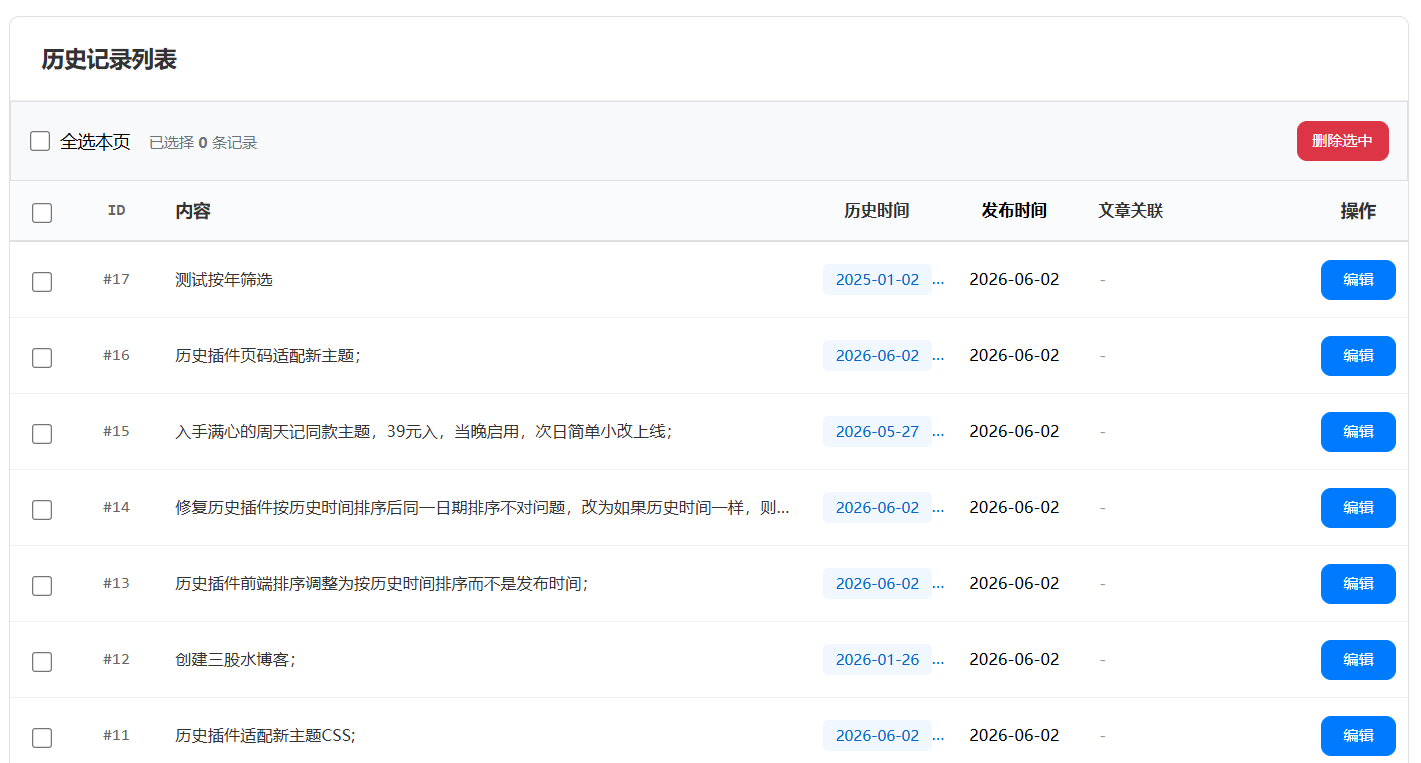Viewport: 1421px width, 763px height.
Task: Click the 2026-05-27 history date badge
Action: 877,432
